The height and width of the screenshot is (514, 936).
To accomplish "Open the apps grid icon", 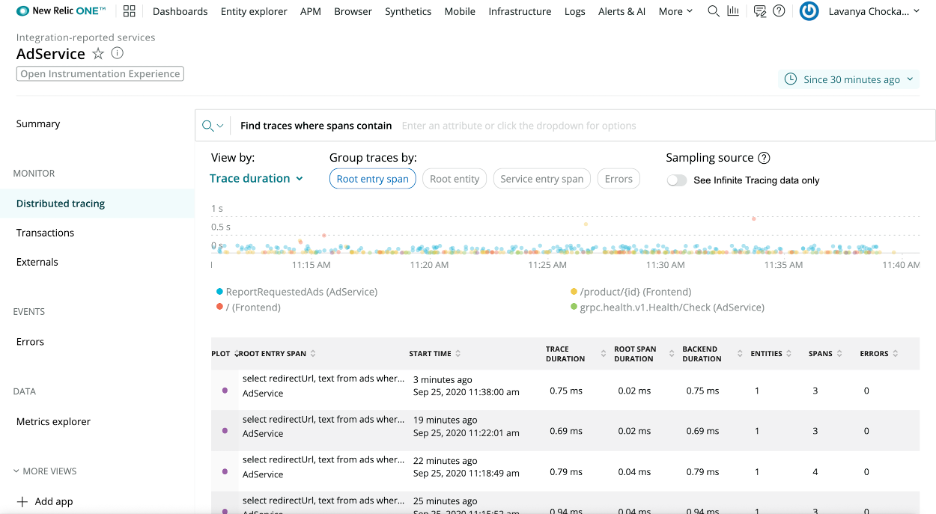I will 129,11.
